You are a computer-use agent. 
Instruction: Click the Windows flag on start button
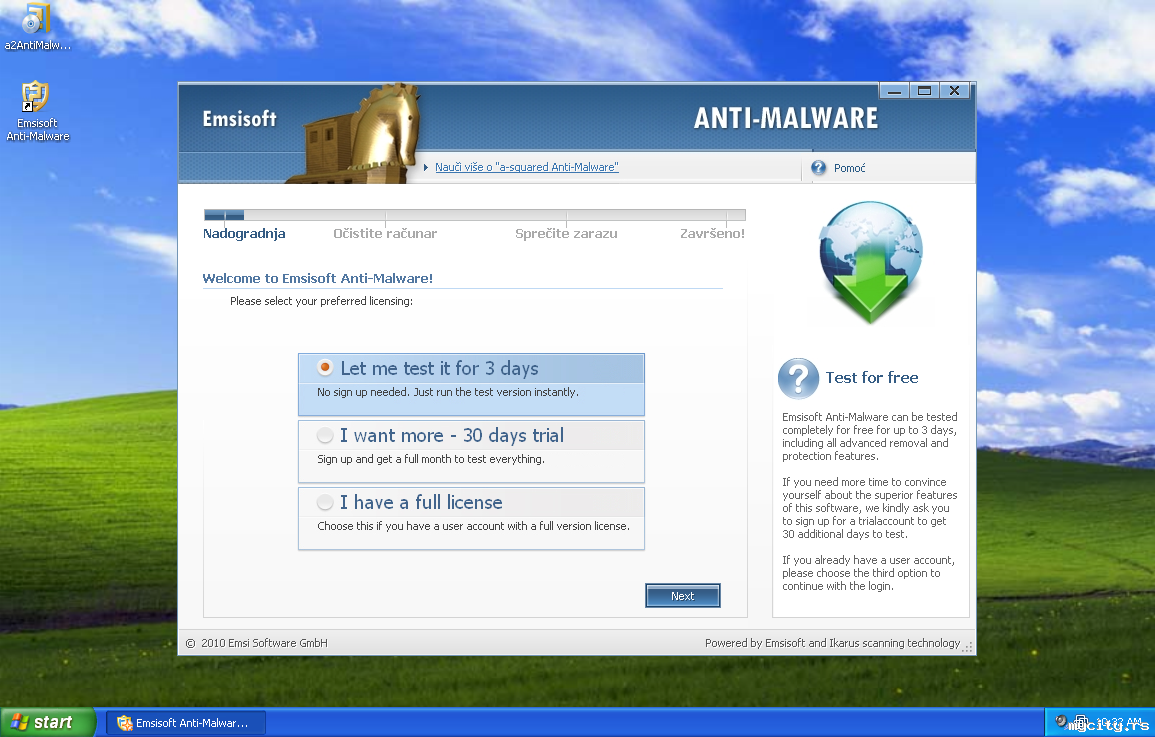tap(20, 722)
